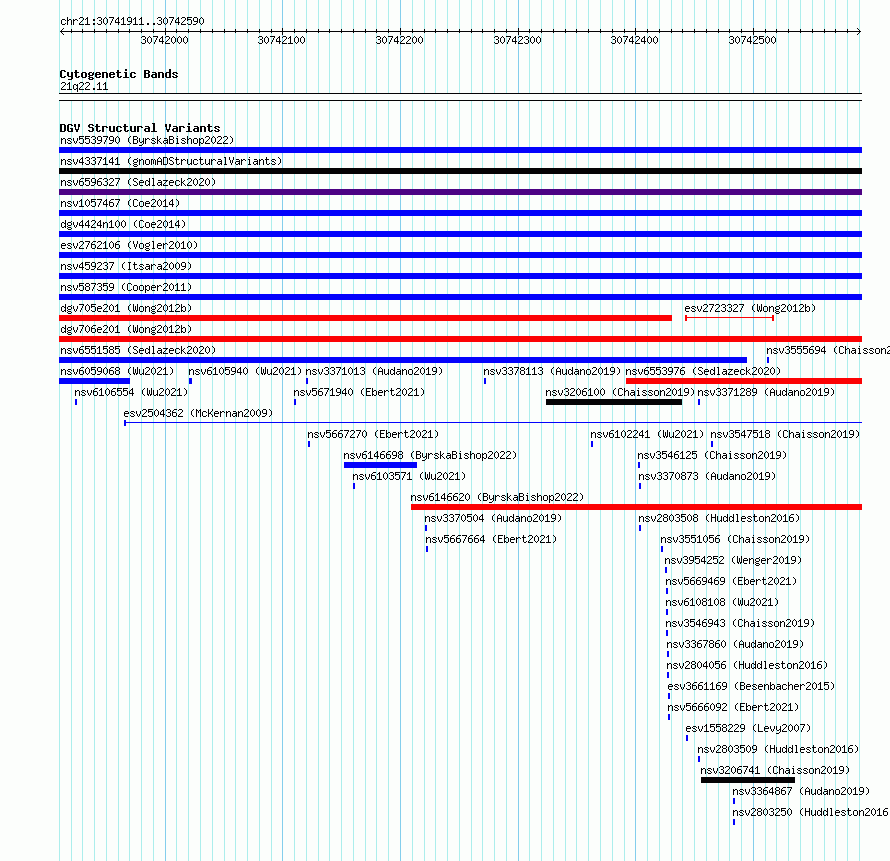Click nsv3546943 (Chaisson2019) label
This screenshot has width=890, height=861.
tap(740, 623)
